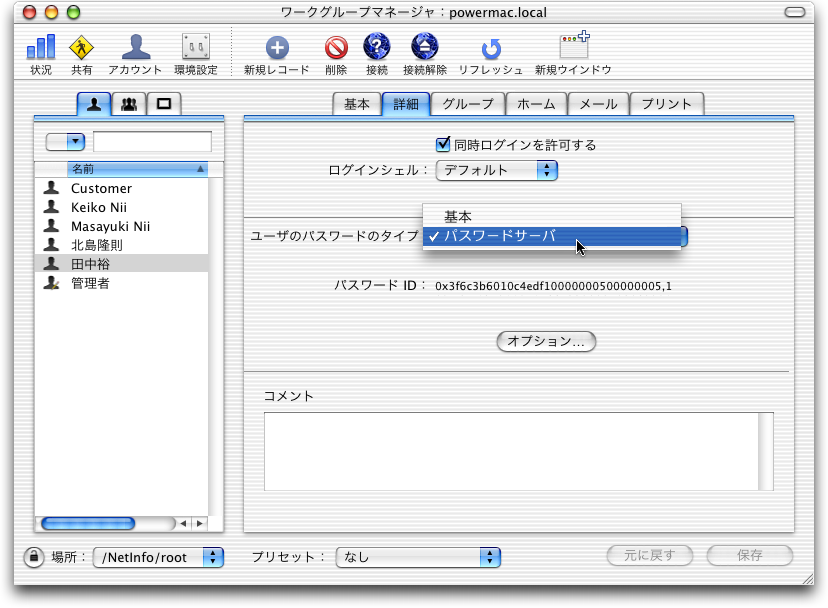
Task: Click the オプション... button
Action: tap(546, 341)
